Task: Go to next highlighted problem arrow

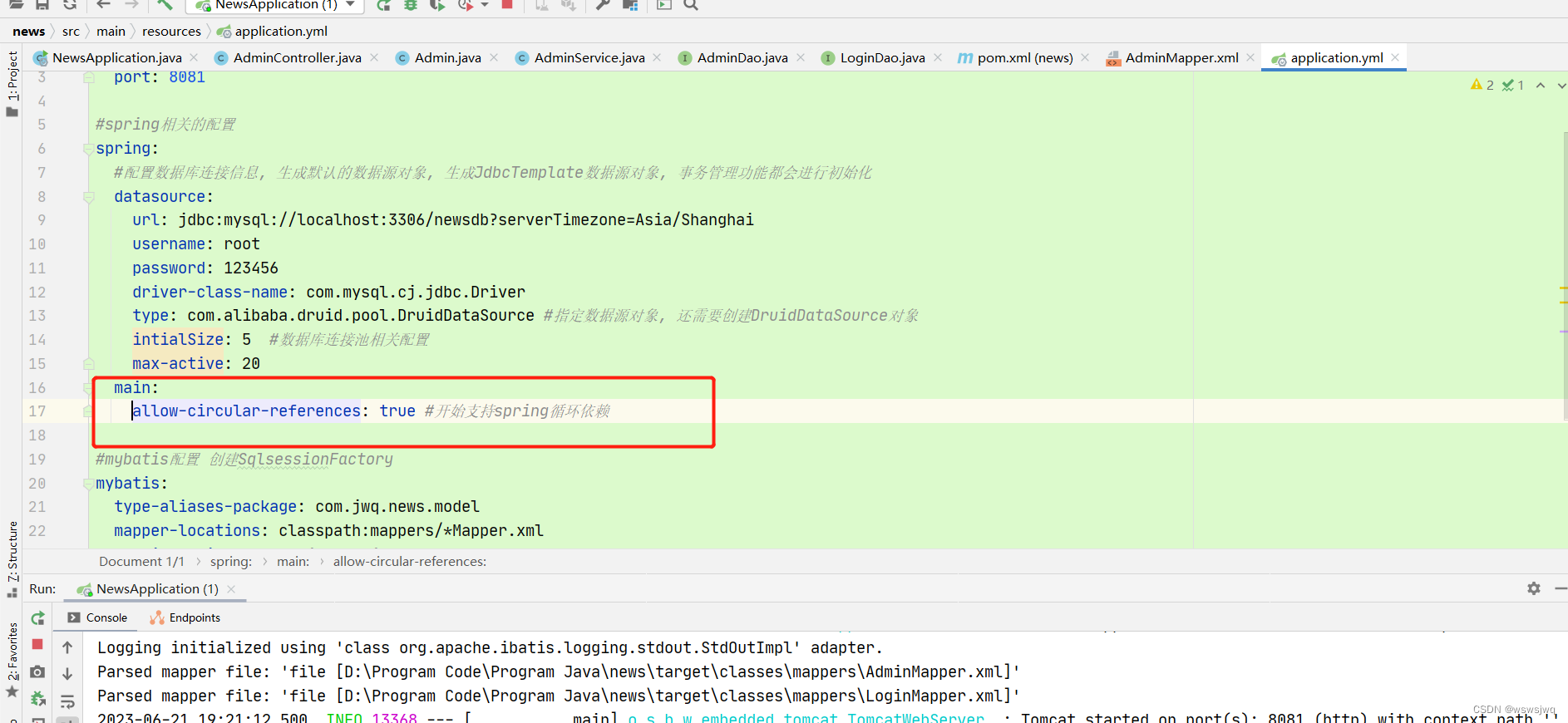Action: (1561, 85)
